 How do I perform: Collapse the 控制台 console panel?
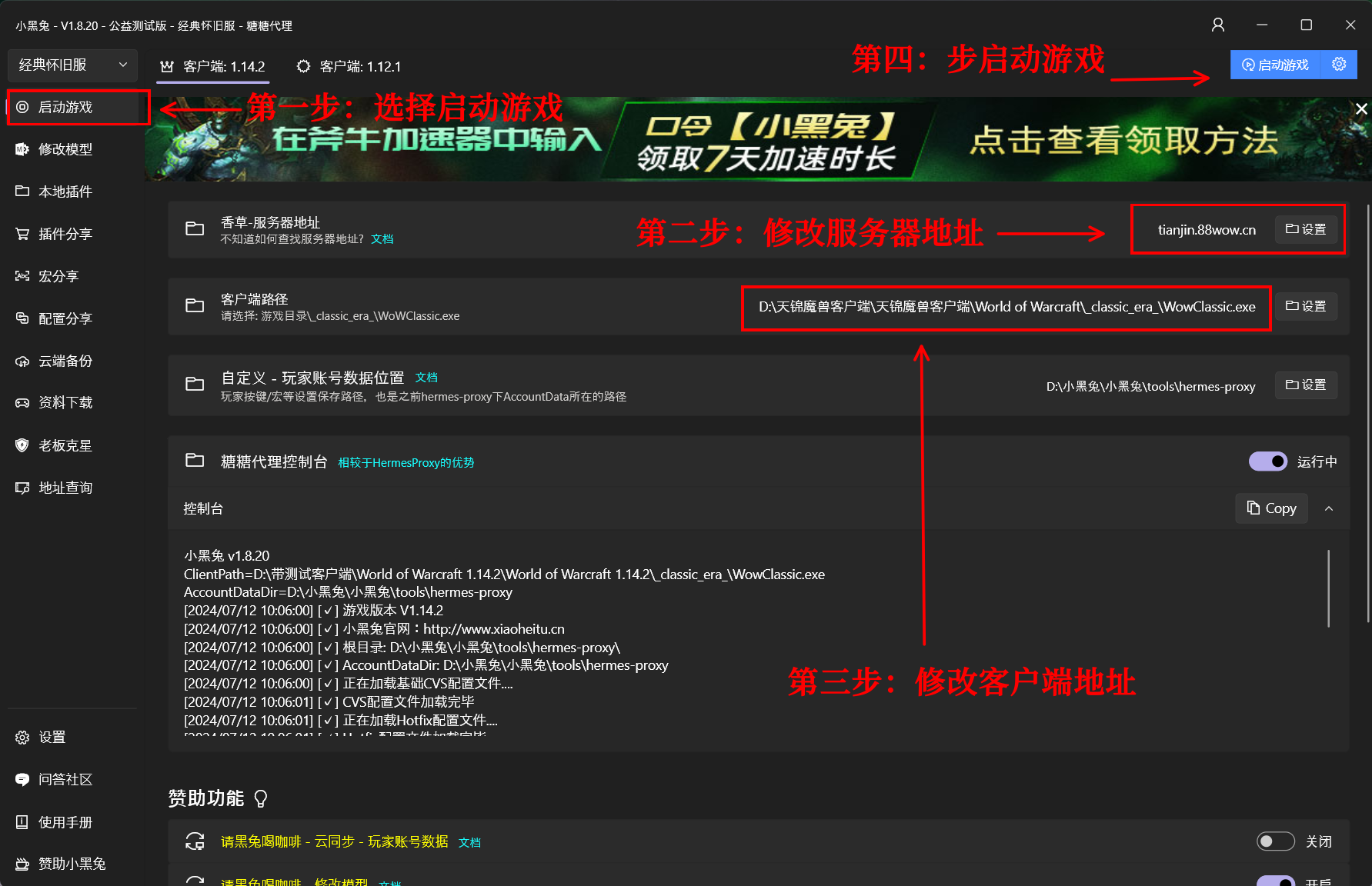point(1329,508)
